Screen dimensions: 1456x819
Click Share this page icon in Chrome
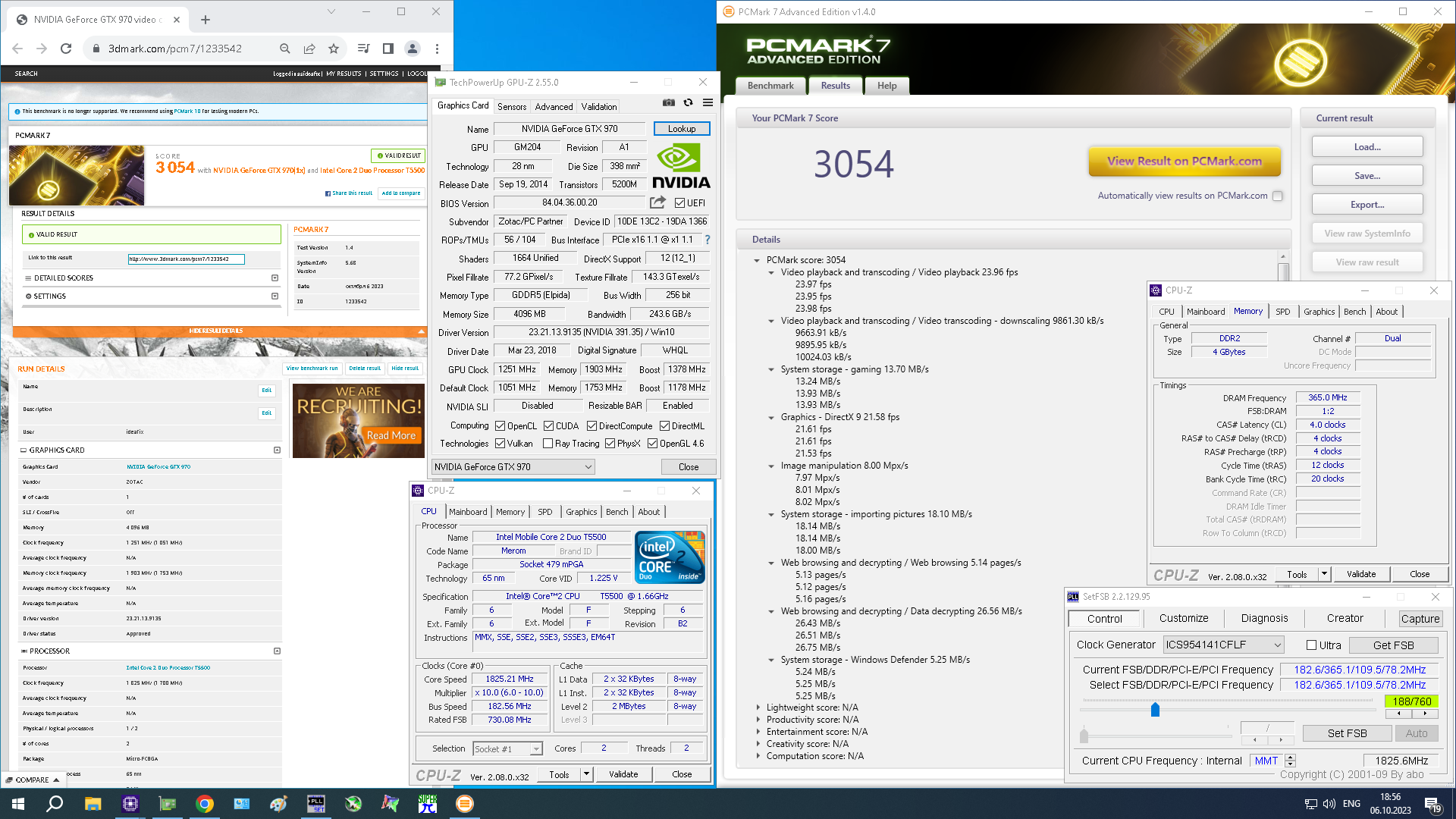point(309,49)
